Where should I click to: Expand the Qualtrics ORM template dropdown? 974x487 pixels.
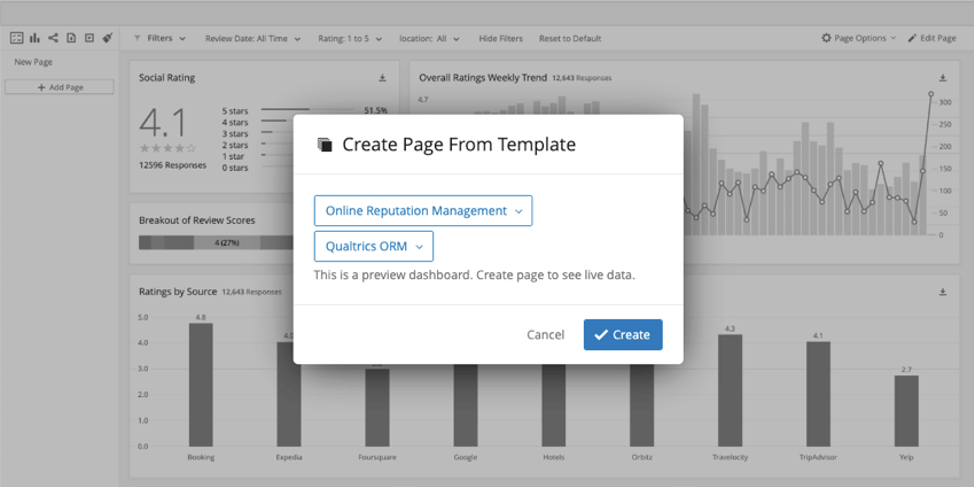(x=373, y=246)
